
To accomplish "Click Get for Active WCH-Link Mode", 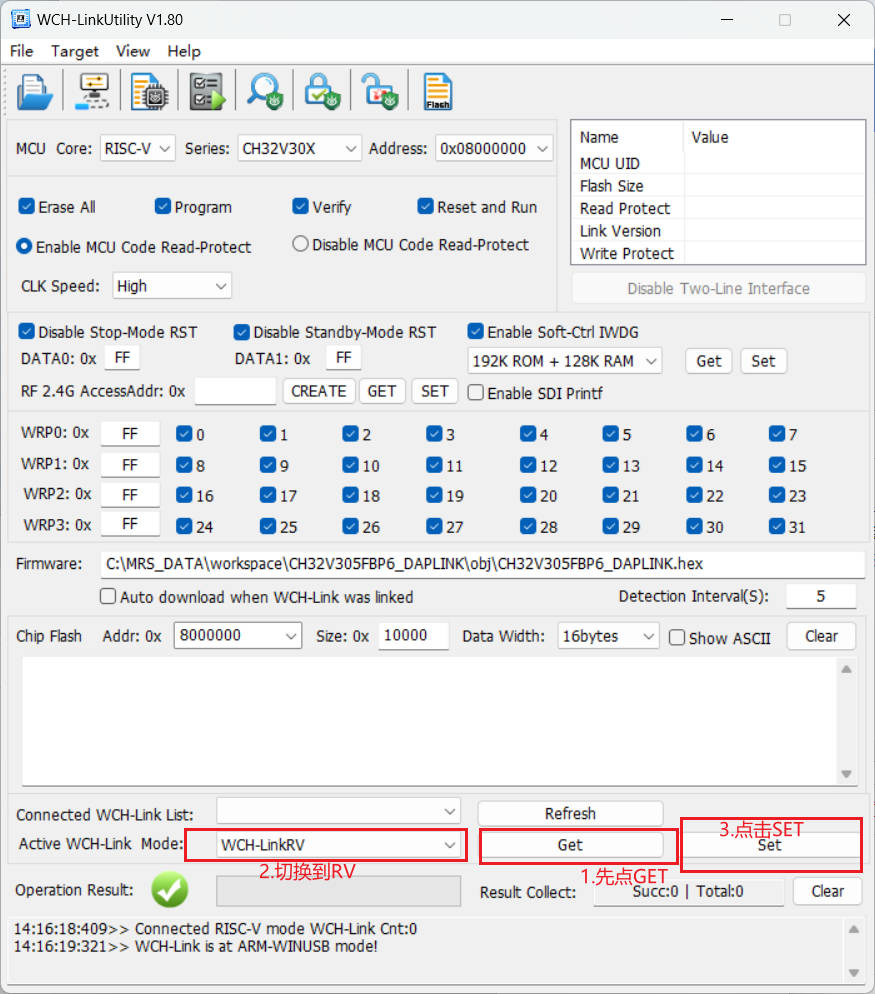I will pyautogui.click(x=570, y=845).
